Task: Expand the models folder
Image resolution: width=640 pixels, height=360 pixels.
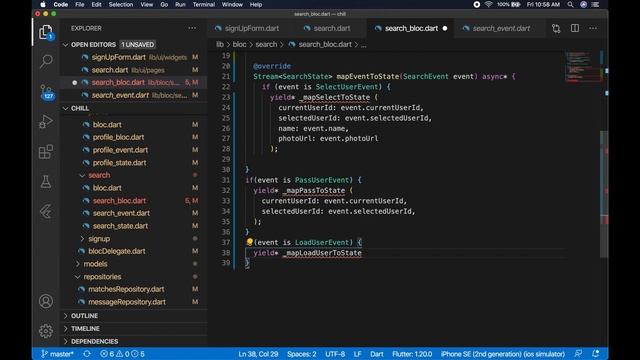Action: pyautogui.click(x=78, y=264)
